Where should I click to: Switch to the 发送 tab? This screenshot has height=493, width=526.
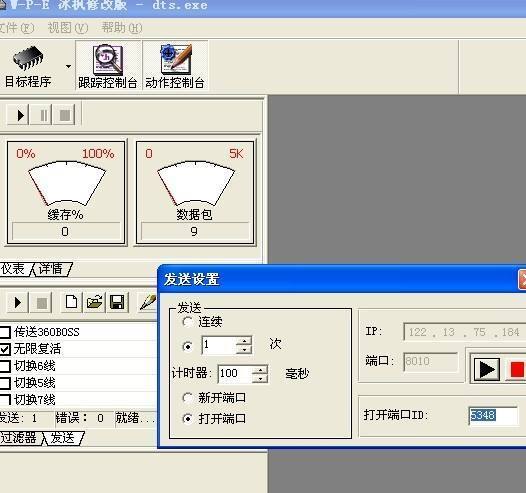click(64, 438)
